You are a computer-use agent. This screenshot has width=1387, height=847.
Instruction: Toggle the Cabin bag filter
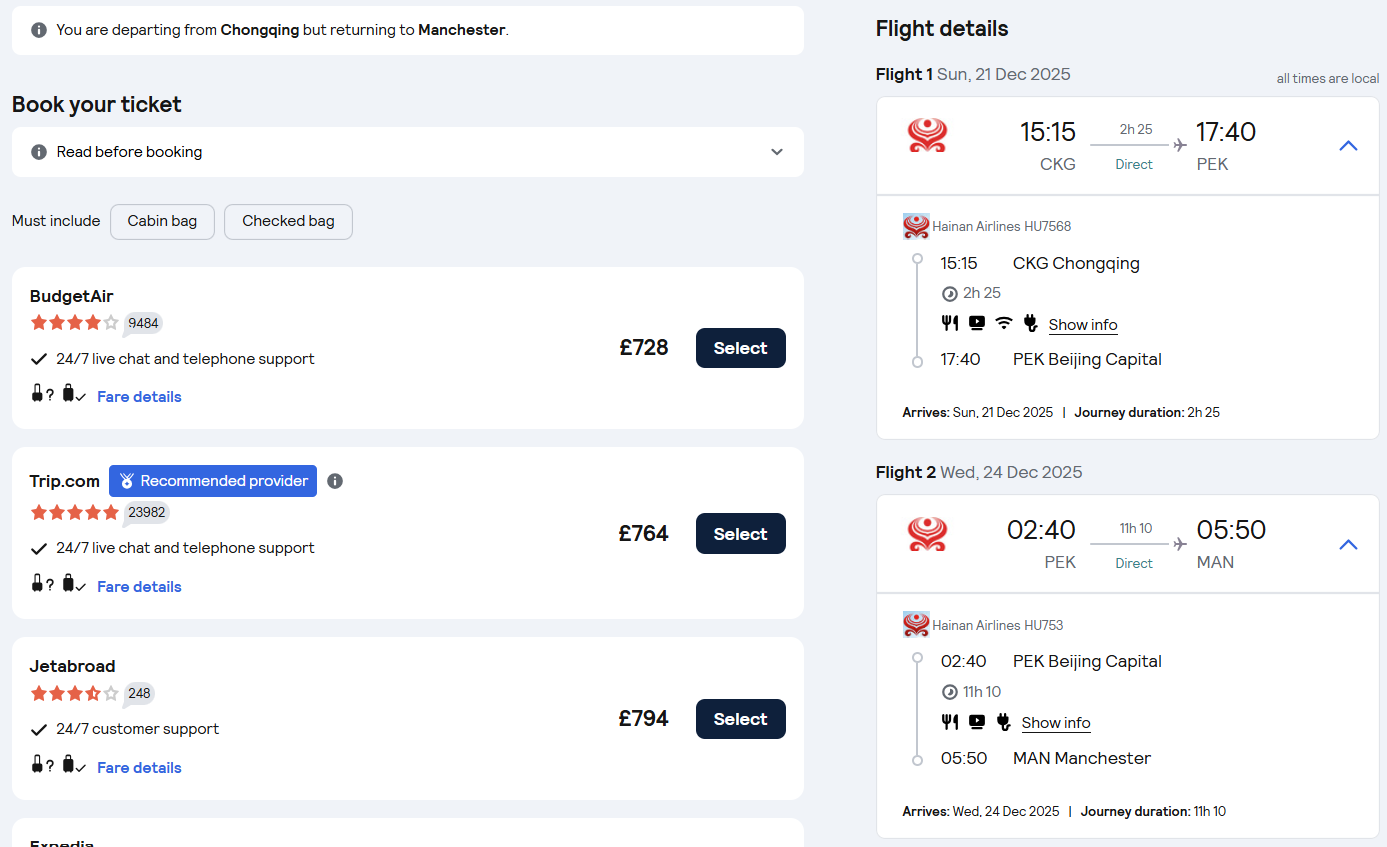162,221
